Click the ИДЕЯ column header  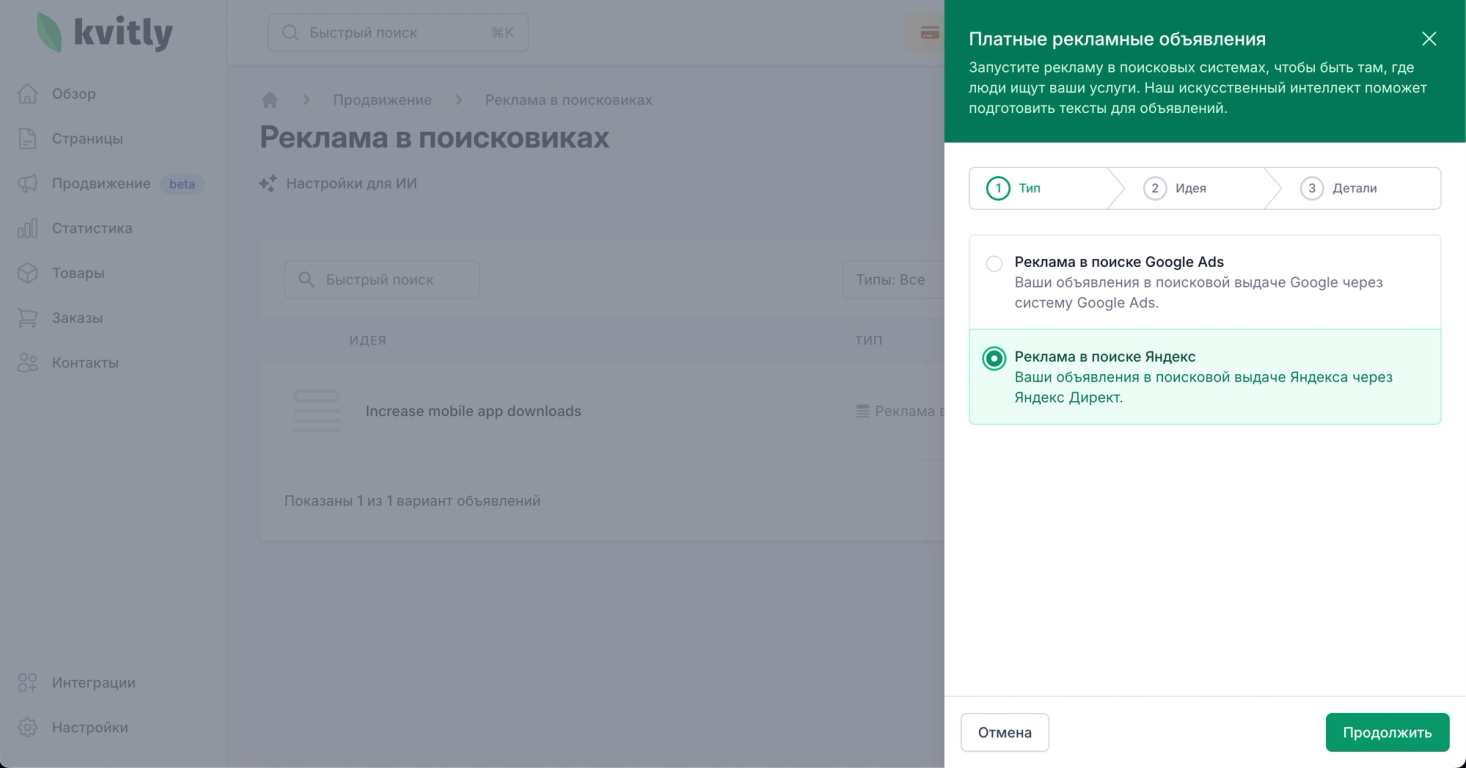(x=367, y=341)
